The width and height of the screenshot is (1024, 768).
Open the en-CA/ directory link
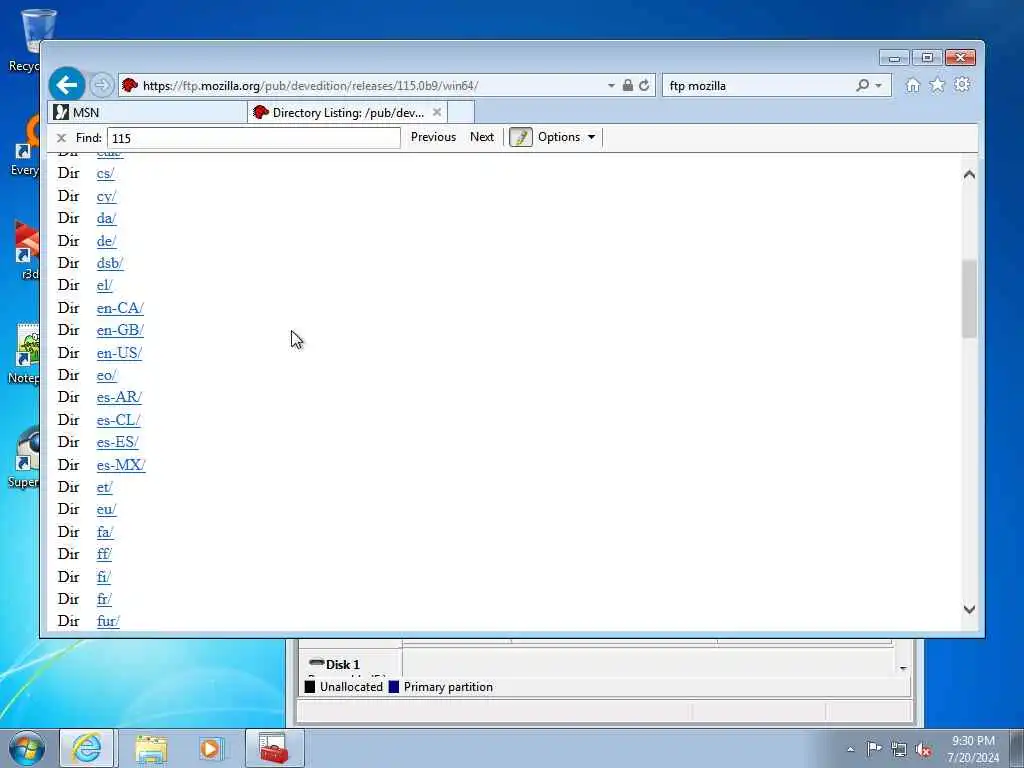pos(120,308)
